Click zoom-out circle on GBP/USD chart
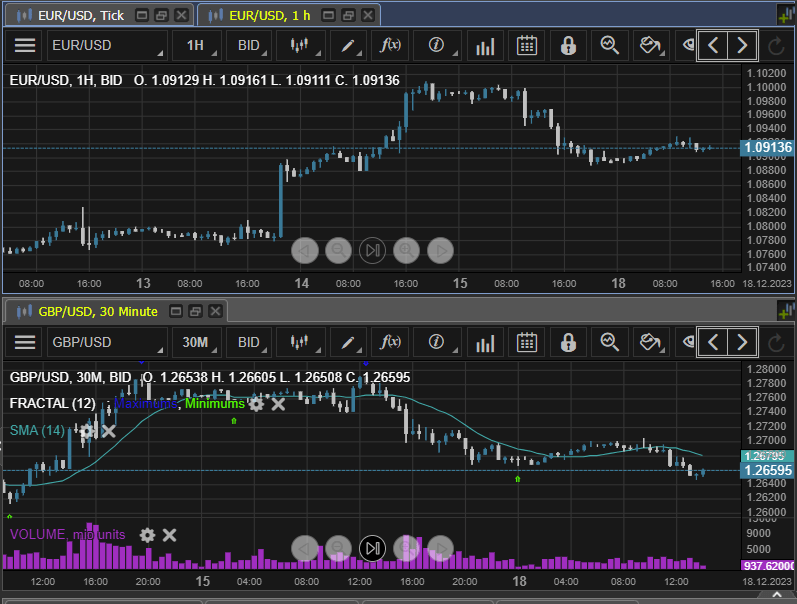This screenshot has height=604, width=797. click(338, 548)
